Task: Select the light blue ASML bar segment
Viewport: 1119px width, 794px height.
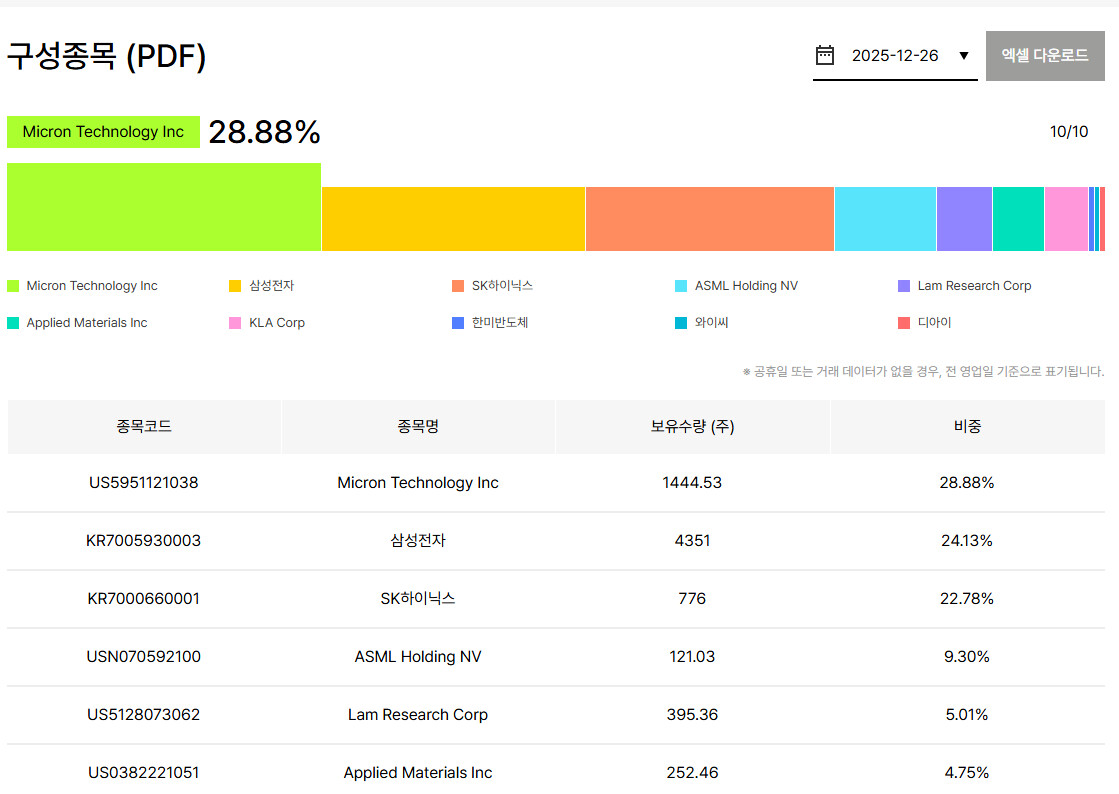Action: click(x=885, y=219)
